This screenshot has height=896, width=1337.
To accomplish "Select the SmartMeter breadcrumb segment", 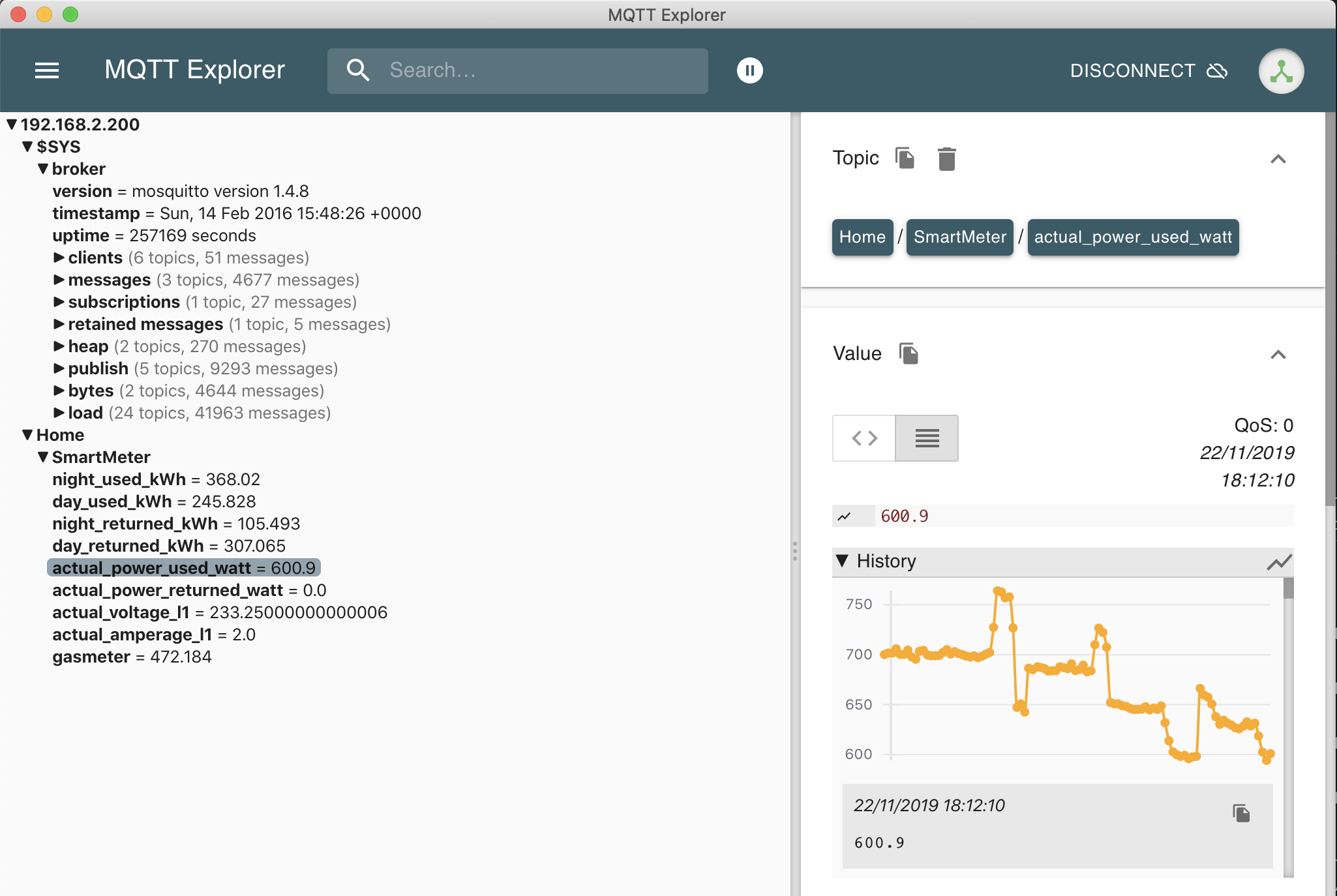I will [959, 237].
